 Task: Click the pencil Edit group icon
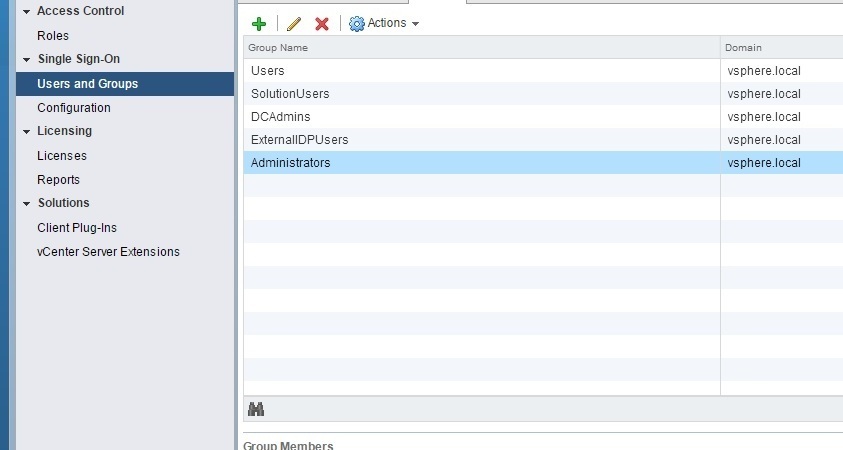[x=294, y=24]
